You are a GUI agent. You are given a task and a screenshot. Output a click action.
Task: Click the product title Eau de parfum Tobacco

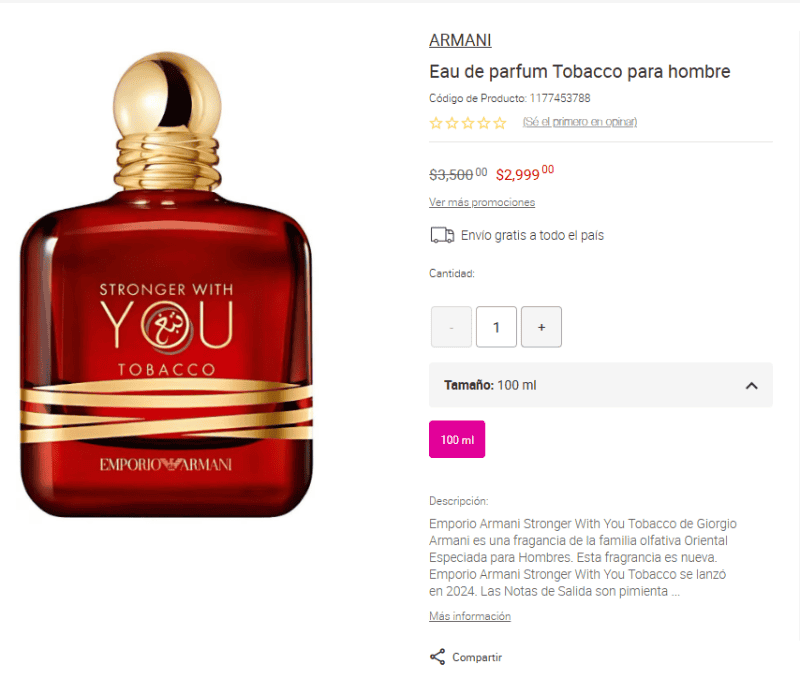coord(580,71)
